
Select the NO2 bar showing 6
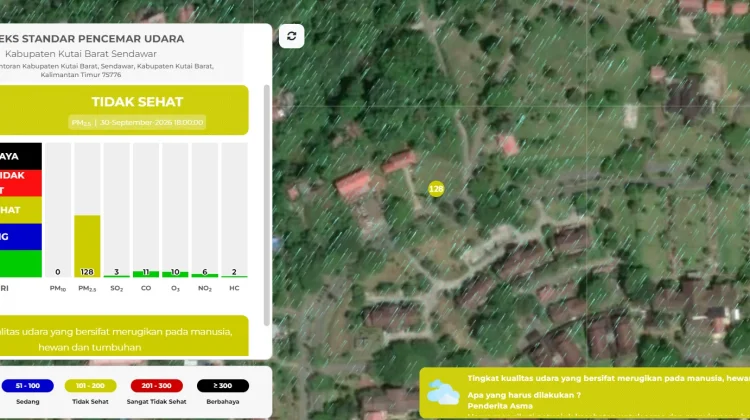[x=205, y=210]
